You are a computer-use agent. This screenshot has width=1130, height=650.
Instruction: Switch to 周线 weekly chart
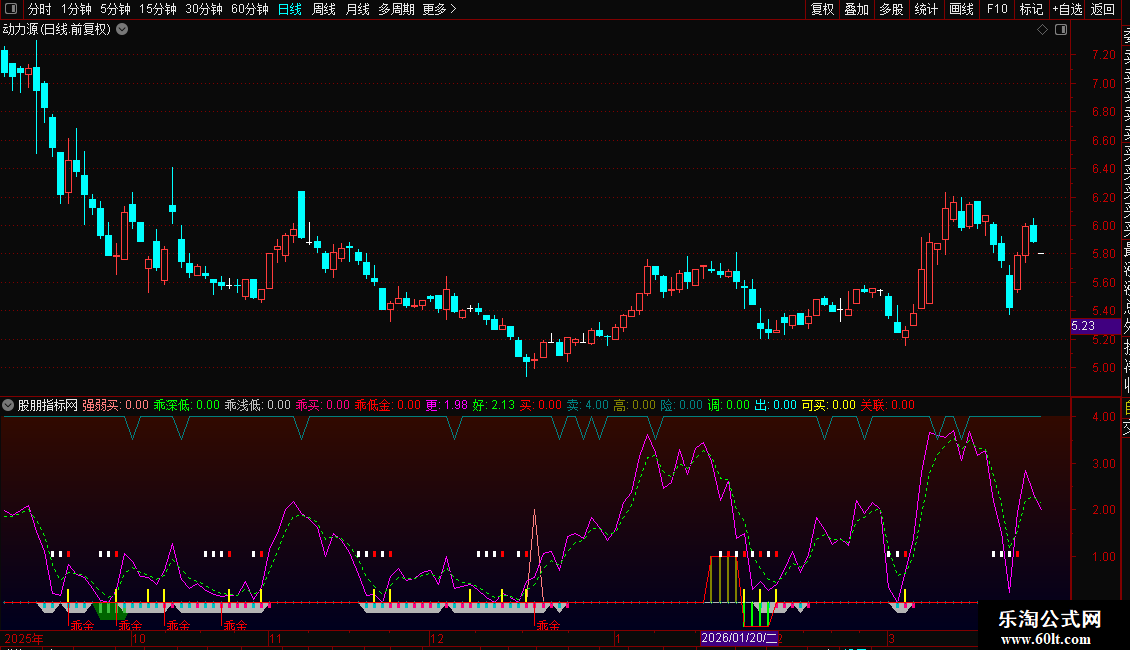coord(323,9)
